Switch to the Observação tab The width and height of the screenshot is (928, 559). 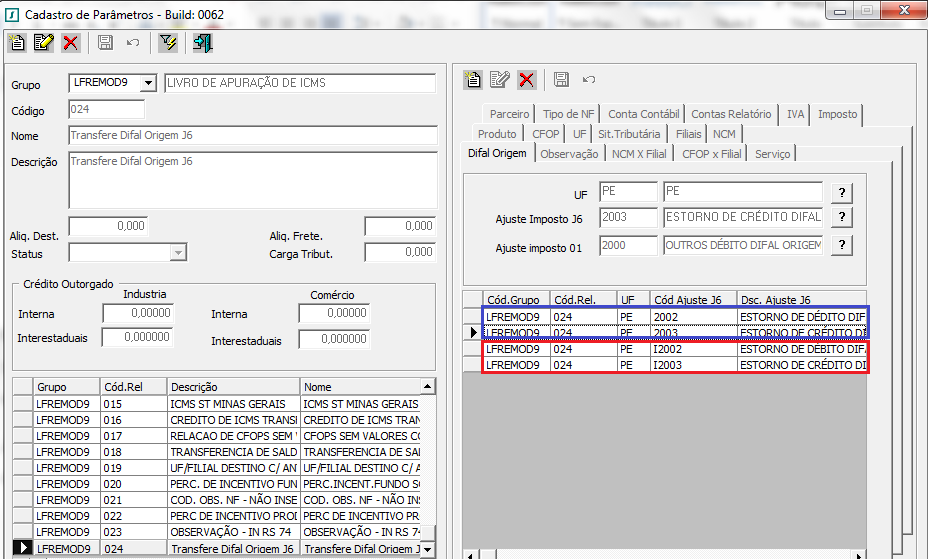tap(569, 154)
